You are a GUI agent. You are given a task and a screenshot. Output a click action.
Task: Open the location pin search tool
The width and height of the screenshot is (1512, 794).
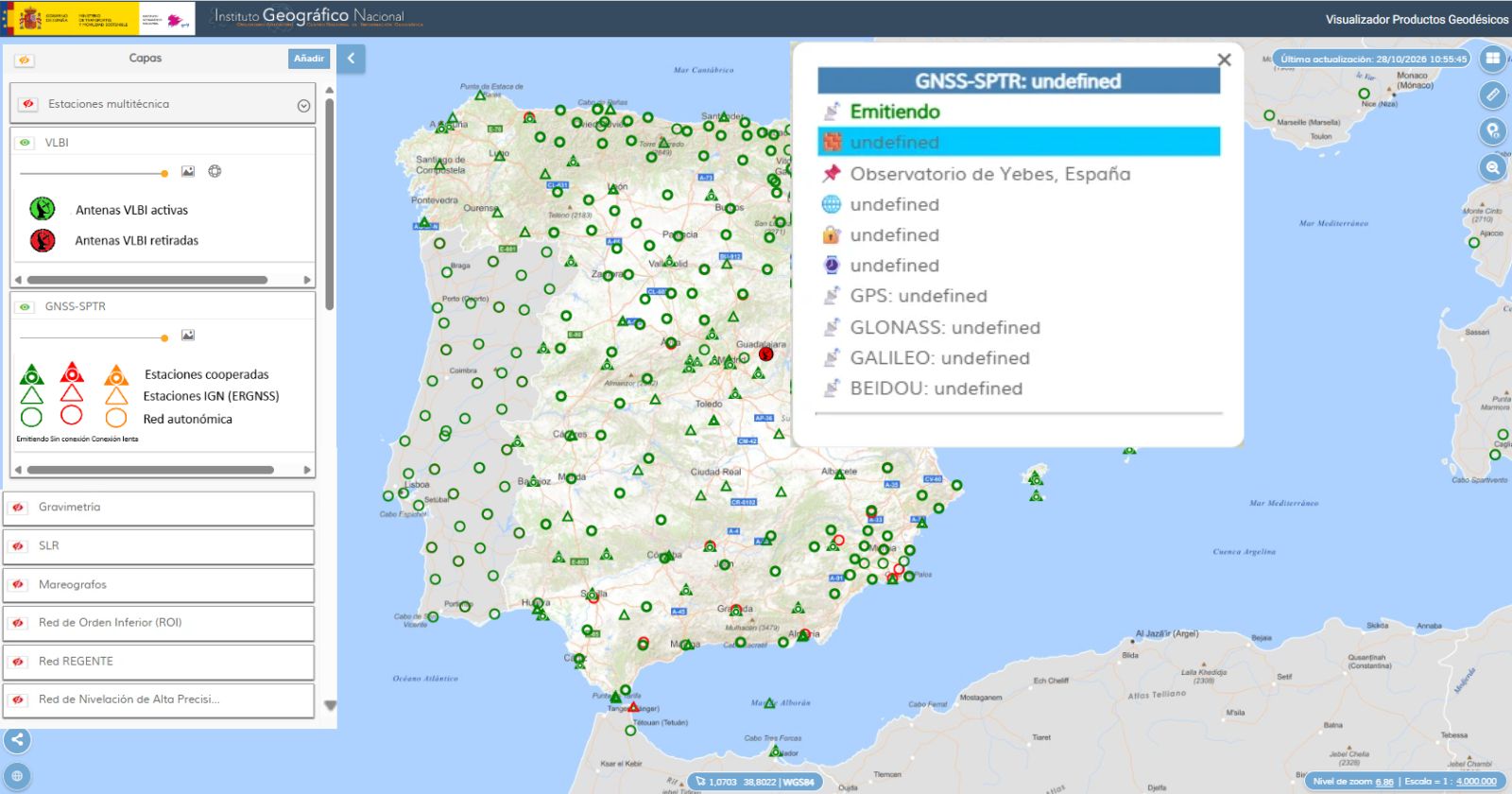[x=1493, y=131]
